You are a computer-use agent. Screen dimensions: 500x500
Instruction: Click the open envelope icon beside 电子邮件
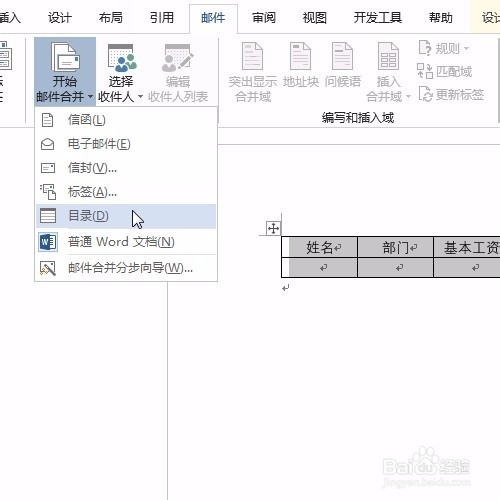click(48, 144)
